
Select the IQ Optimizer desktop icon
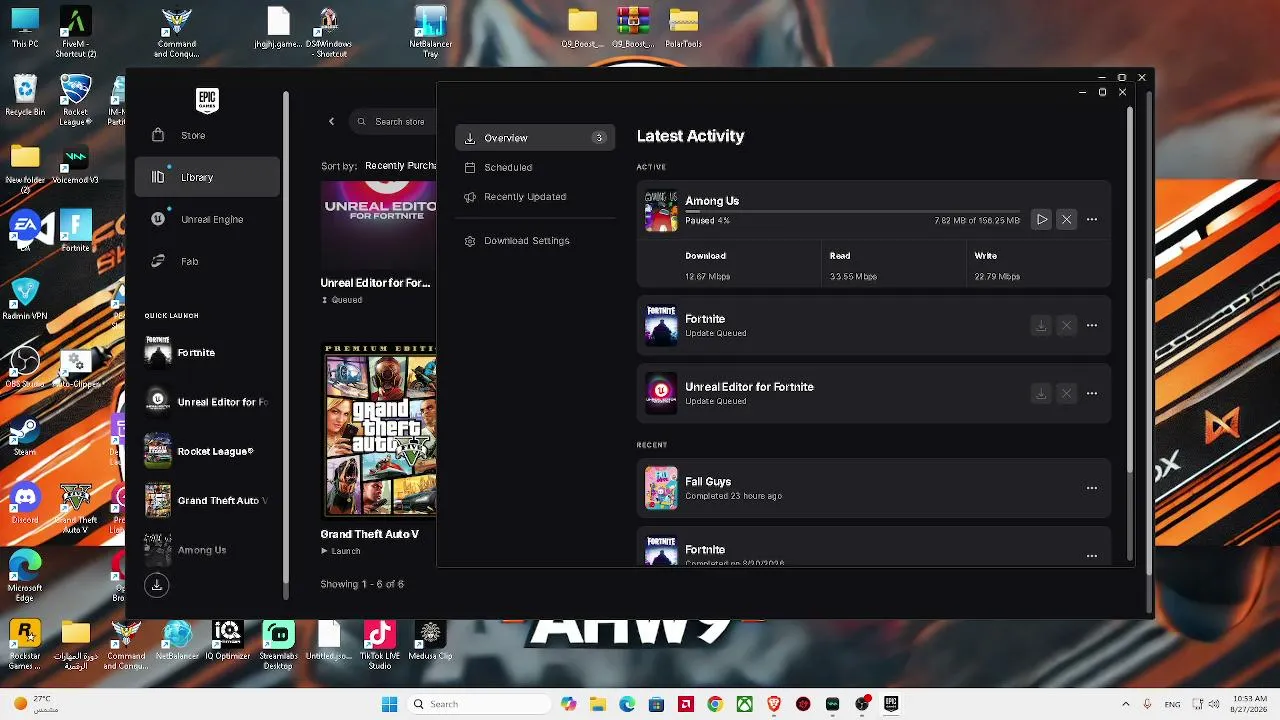click(228, 640)
